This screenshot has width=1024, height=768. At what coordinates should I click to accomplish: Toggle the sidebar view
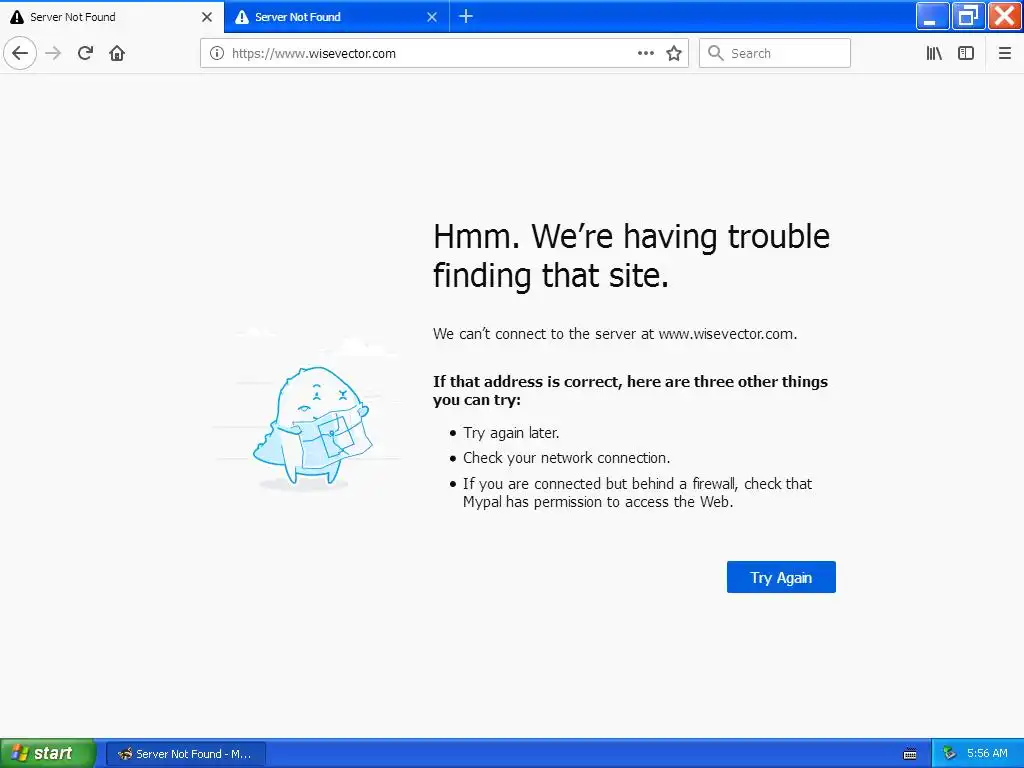click(x=966, y=54)
